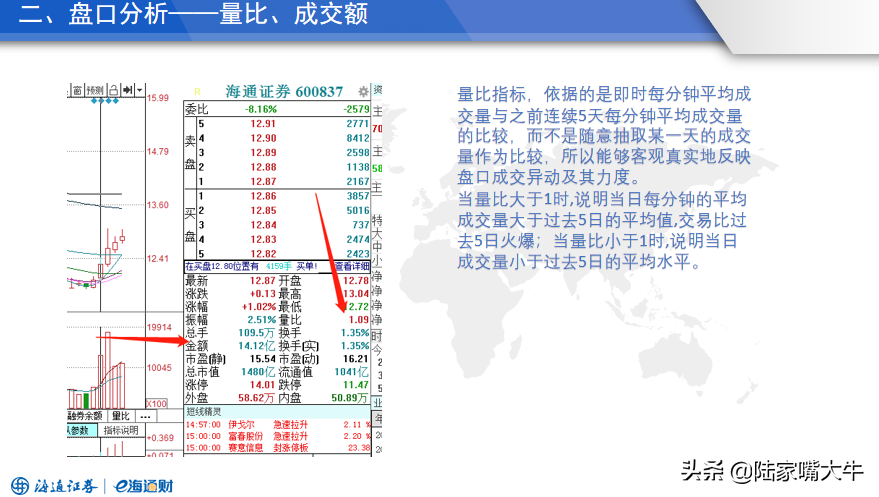The height and width of the screenshot is (497, 879).
Task: Click sell-5 price 12.91
Action: (263, 124)
